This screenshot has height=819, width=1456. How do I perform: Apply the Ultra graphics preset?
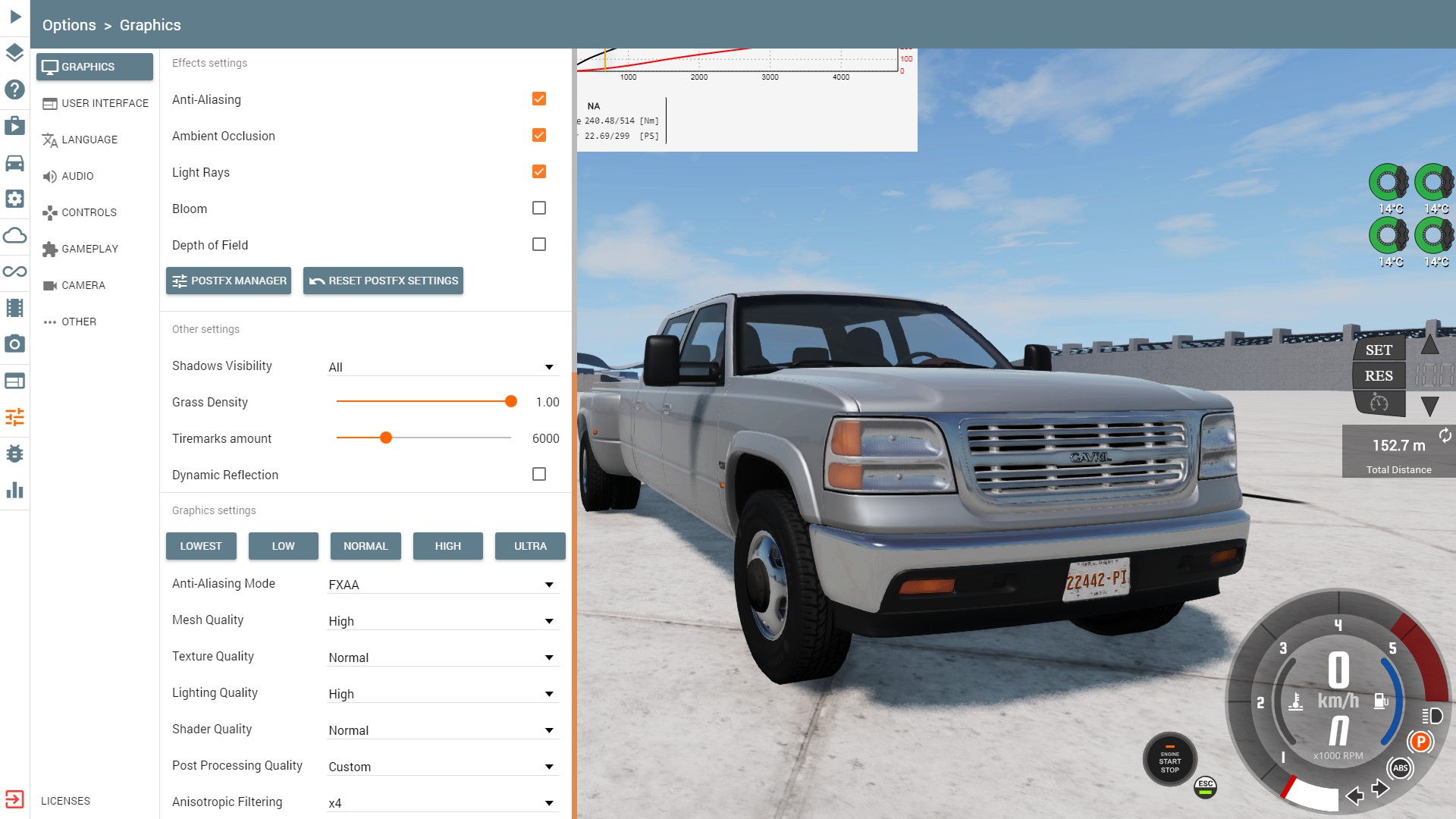tap(529, 546)
